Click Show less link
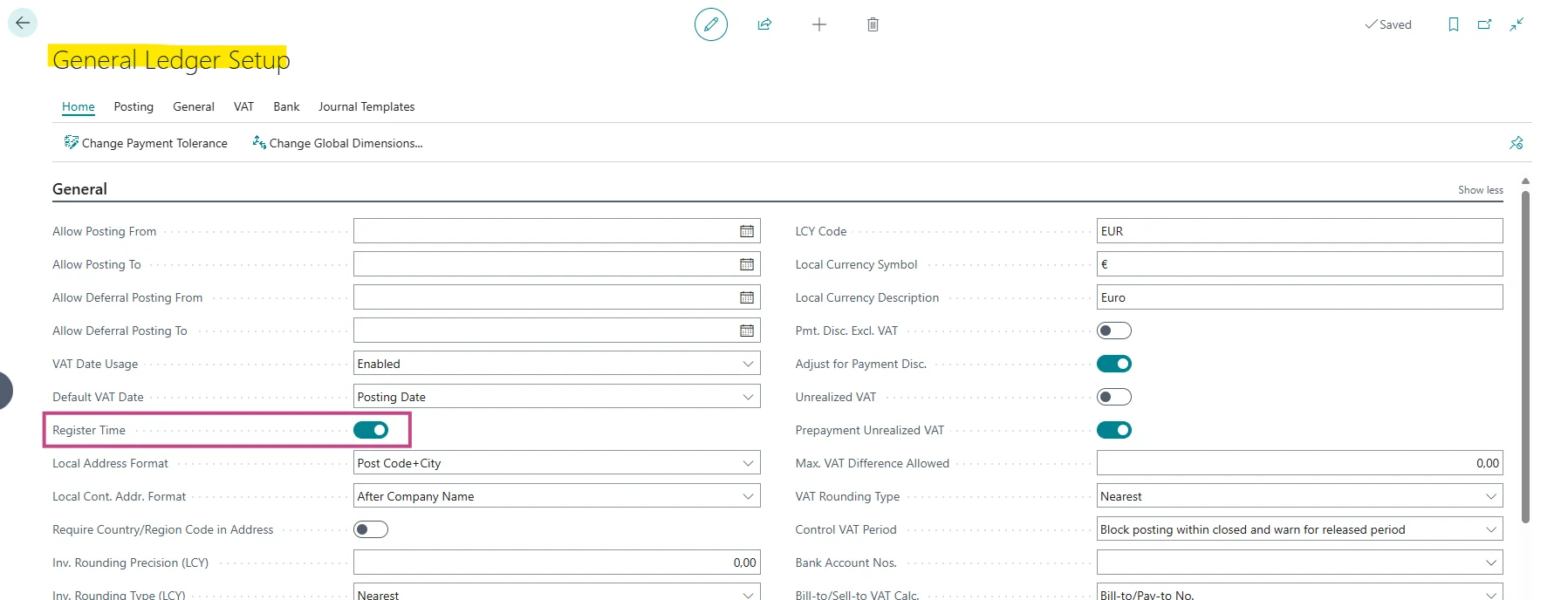 tap(1480, 190)
